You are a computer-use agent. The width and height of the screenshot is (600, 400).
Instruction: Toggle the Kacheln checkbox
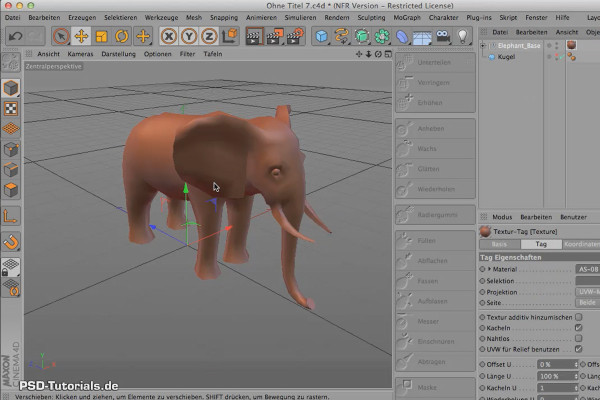579,328
